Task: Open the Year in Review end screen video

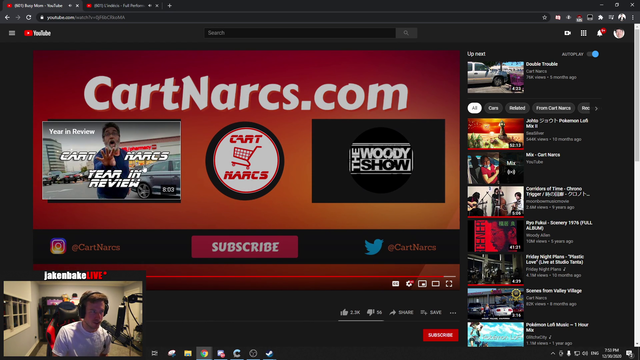Action: [111, 160]
